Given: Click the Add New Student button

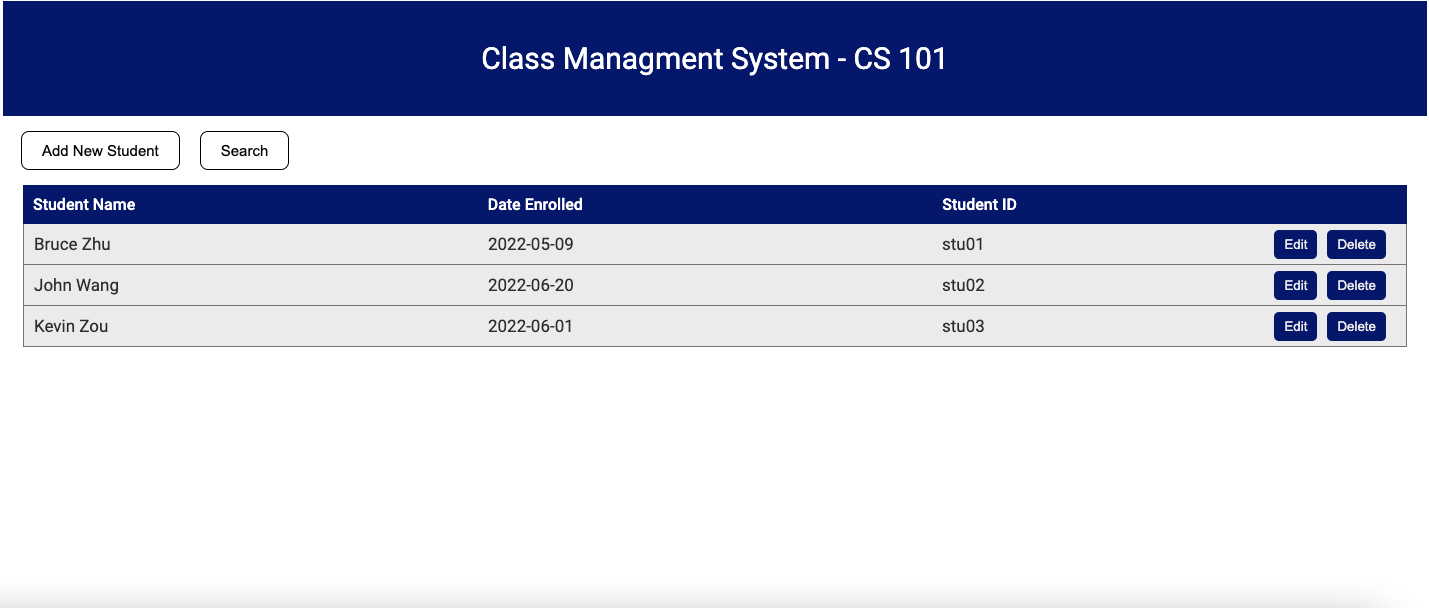Looking at the screenshot, I should [100, 150].
